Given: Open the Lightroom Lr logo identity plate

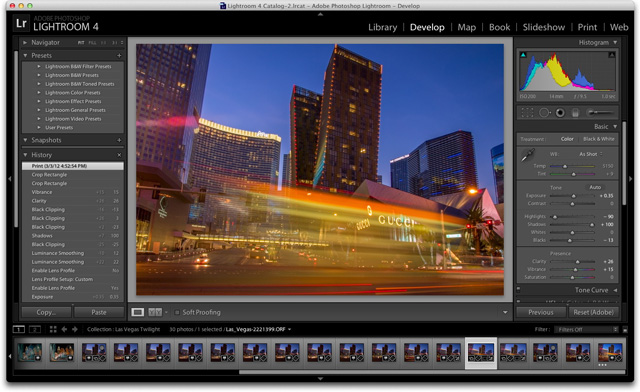Looking at the screenshot, I should (21, 23).
